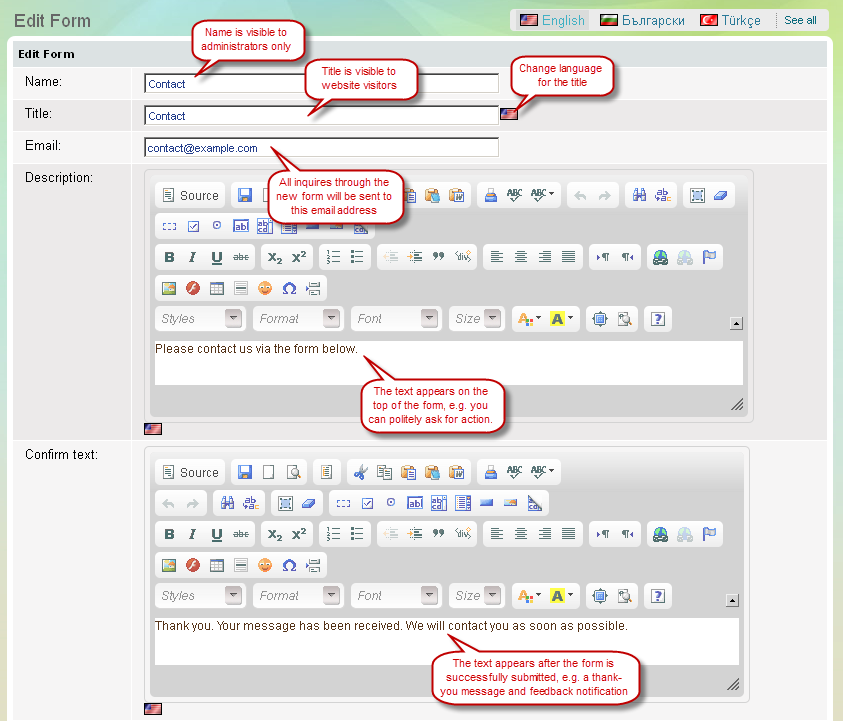Click the Smiley icon in the Confirm text editor
843x722 pixels.
265,565
